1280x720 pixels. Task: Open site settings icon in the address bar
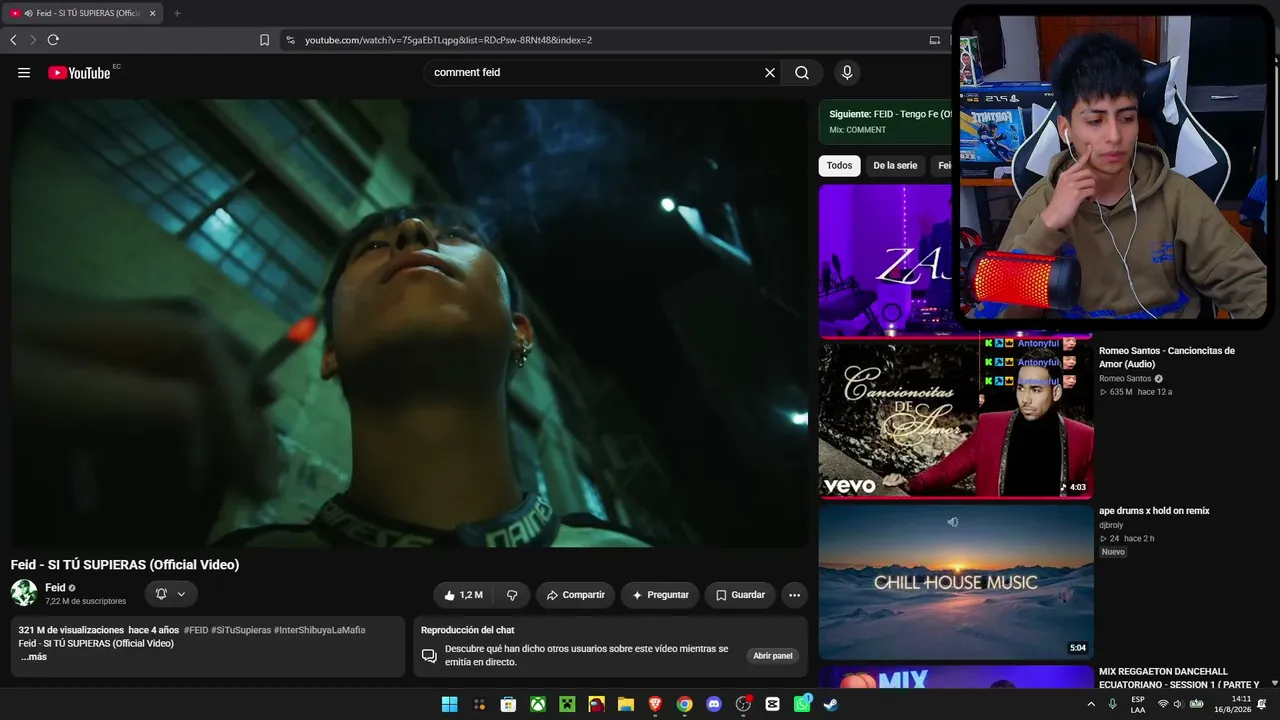290,40
